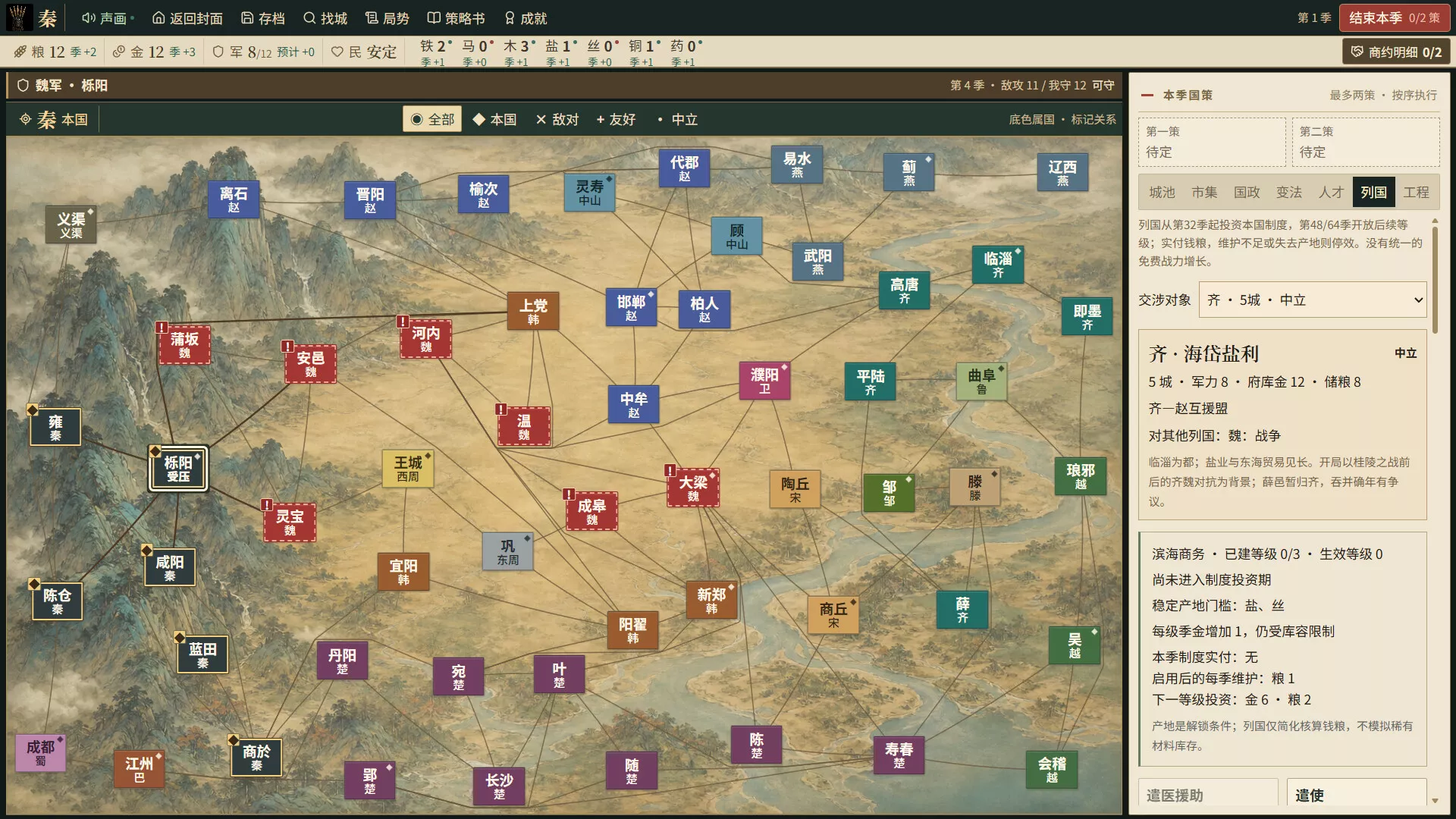Select the 邯郸 Zhao city node
Image resolution: width=1456 pixels, height=819 pixels.
[x=631, y=307]
